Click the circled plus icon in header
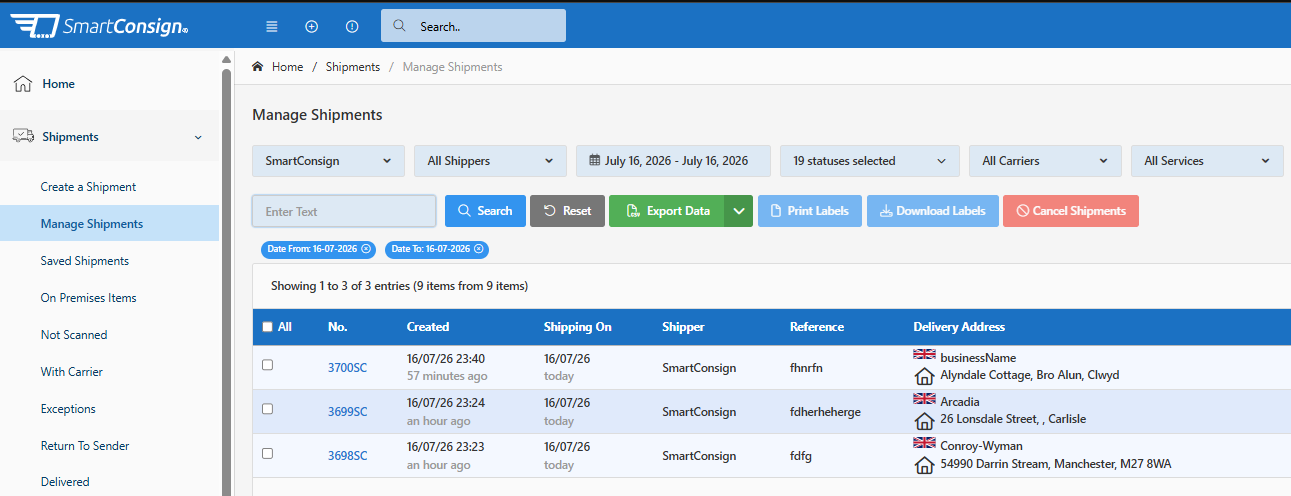The height and width of the screenshot is (496, 1291). coord(311,26)
